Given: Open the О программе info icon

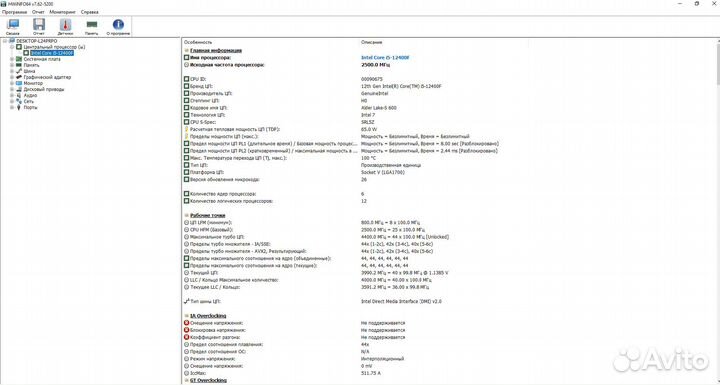Looking at the screenshot, I should click(x=118, y=24).
